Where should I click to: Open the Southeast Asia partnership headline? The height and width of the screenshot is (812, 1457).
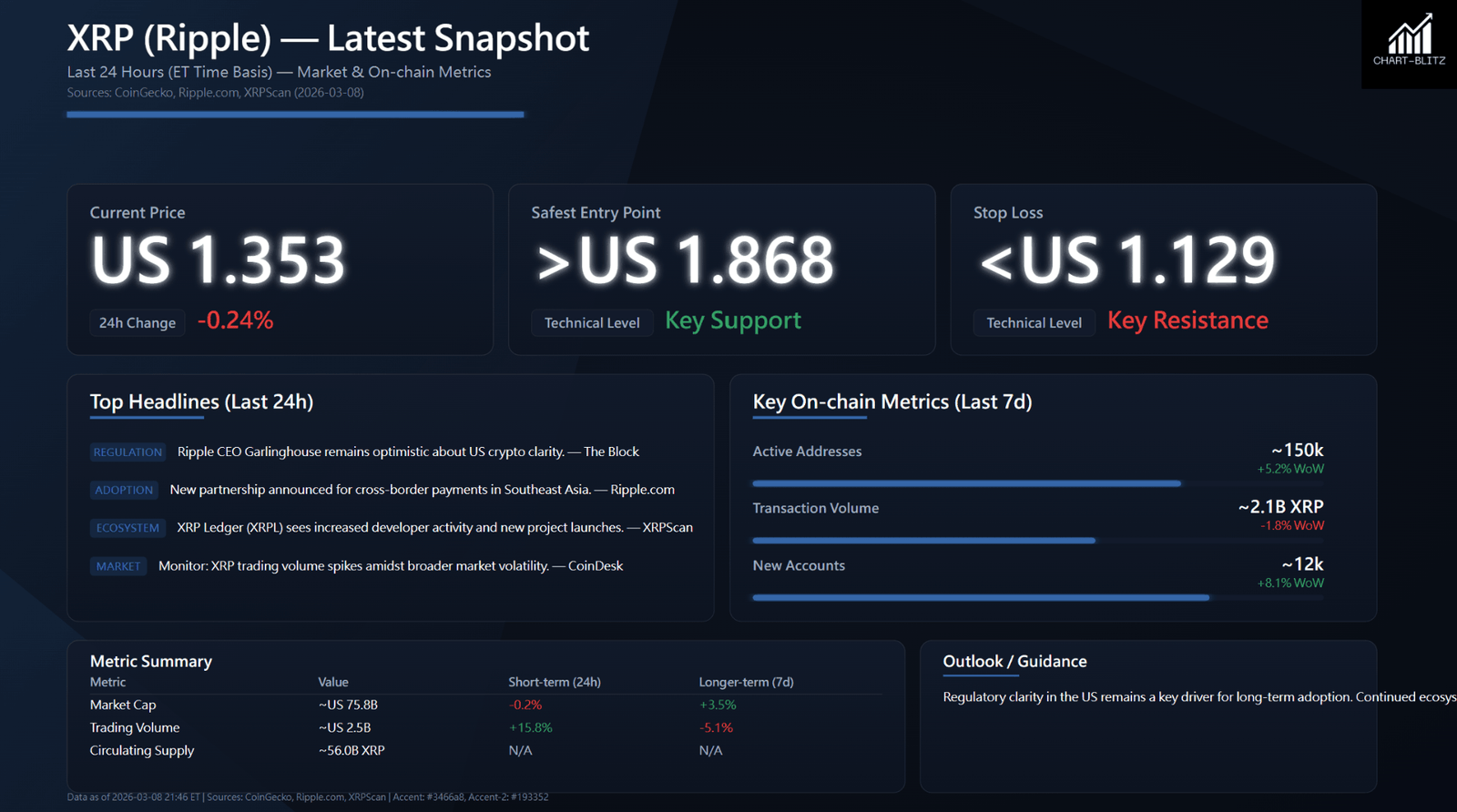[422, 490]
